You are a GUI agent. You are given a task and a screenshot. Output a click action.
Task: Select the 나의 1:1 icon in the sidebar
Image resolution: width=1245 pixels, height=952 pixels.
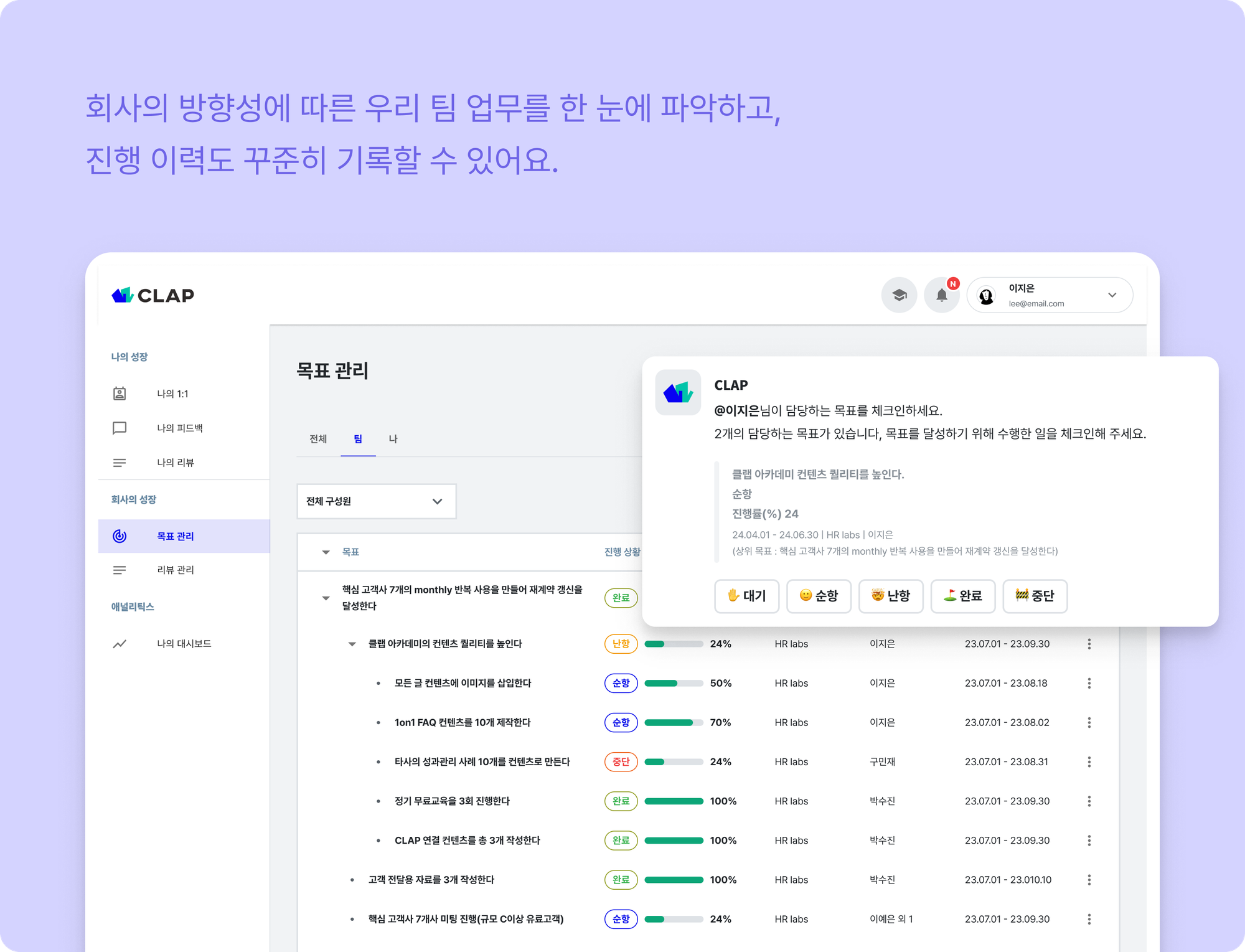[120, 393]
